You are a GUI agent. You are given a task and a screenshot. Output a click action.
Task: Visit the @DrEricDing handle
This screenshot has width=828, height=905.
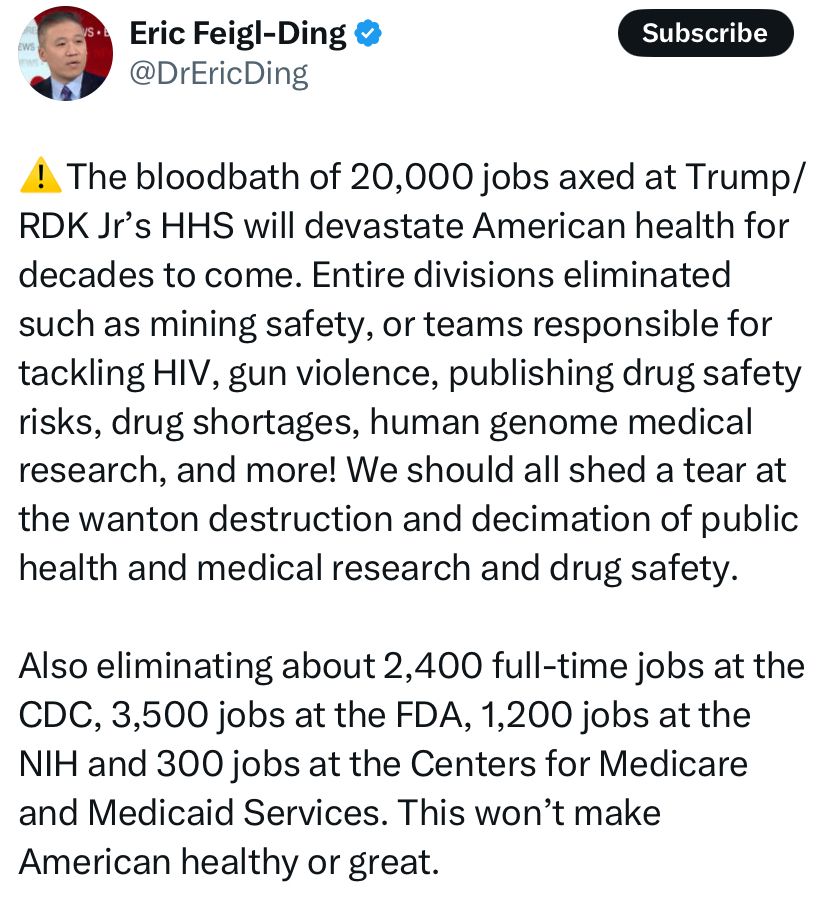219,74
